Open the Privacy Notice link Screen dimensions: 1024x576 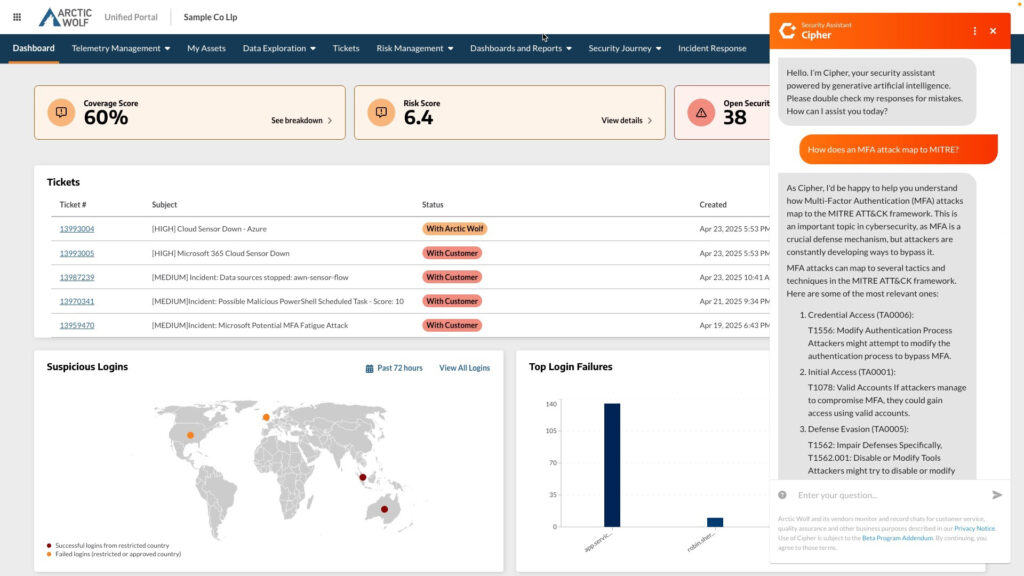[x=974, y=528]
